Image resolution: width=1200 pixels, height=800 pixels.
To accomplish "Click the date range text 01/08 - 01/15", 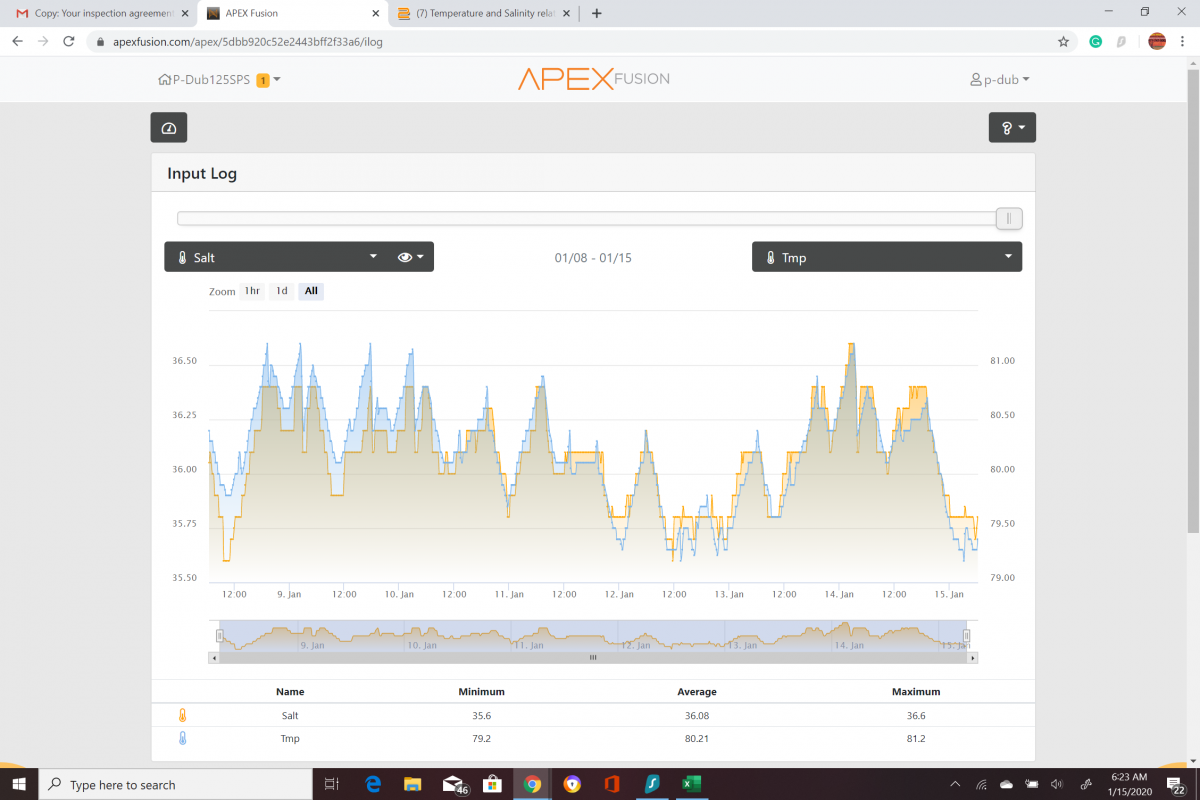I will pyautogui.click(x=593, y=258).
